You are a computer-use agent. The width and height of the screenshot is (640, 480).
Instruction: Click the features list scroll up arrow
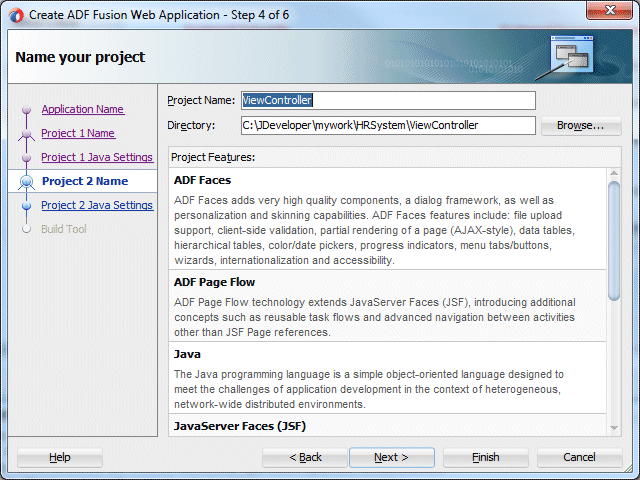pyautogui.click(x=613, y=173)
